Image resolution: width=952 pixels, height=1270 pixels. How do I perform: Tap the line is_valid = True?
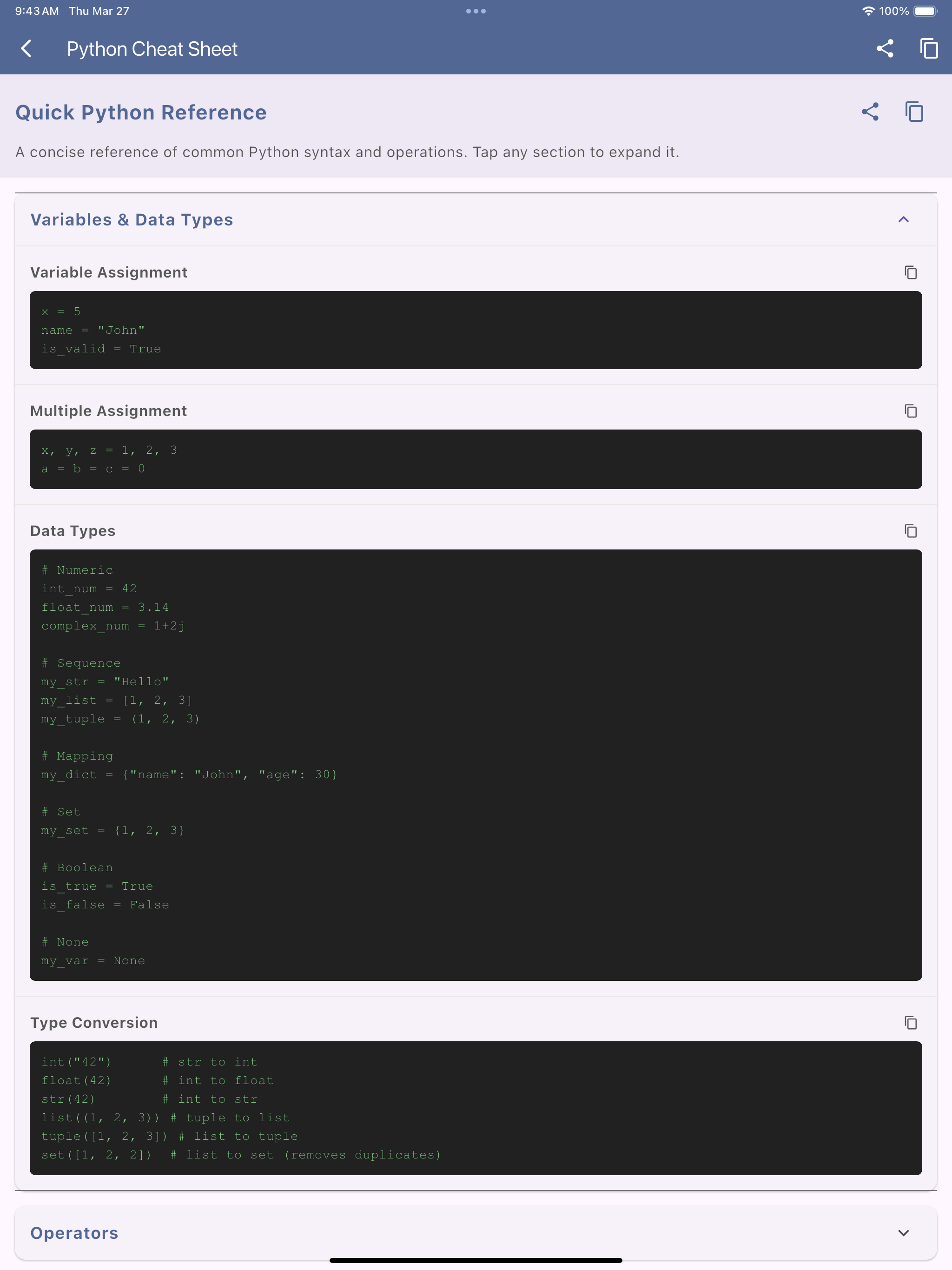point(101,349)
